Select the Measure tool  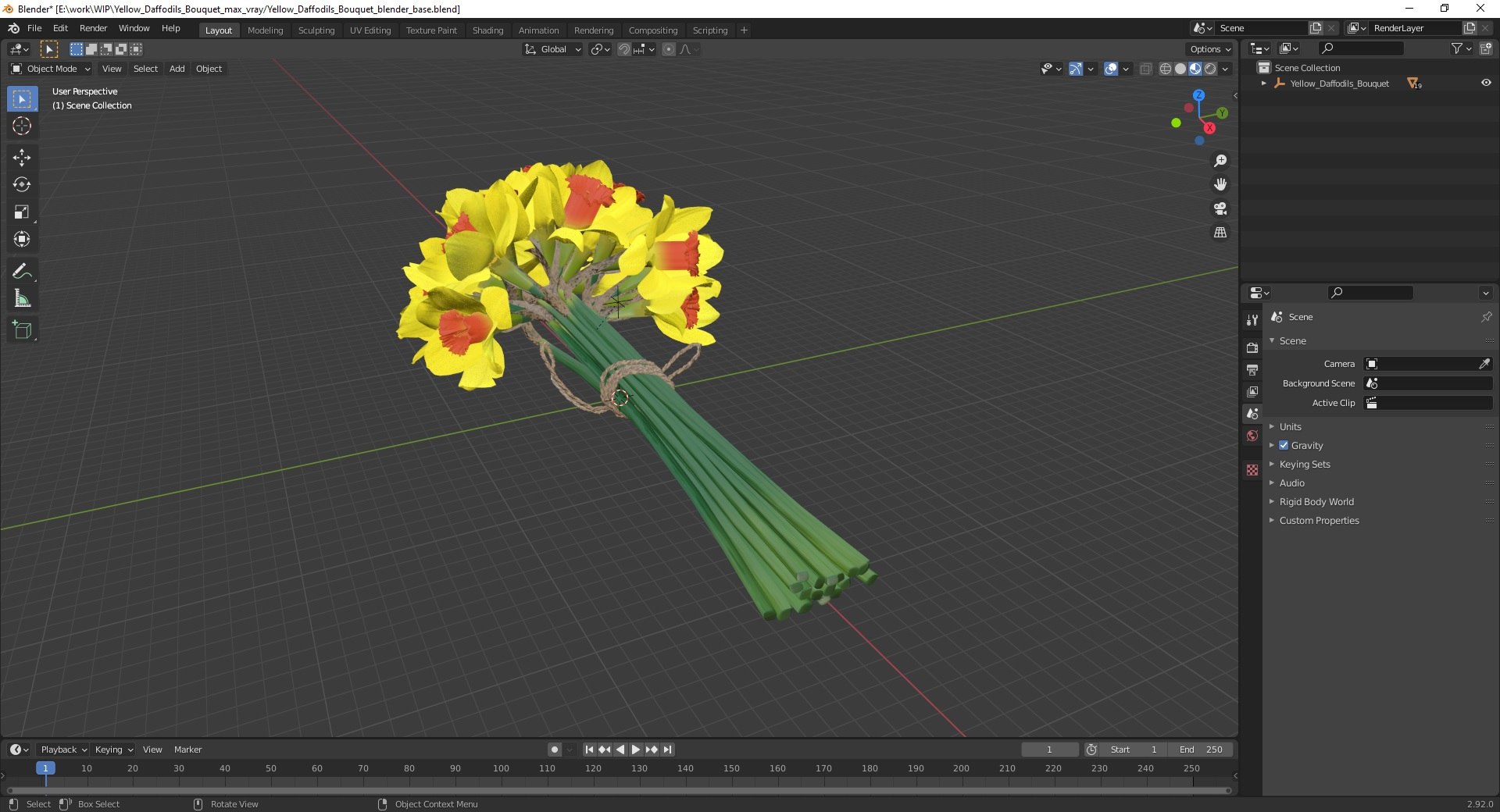click(x=22, y=299)
